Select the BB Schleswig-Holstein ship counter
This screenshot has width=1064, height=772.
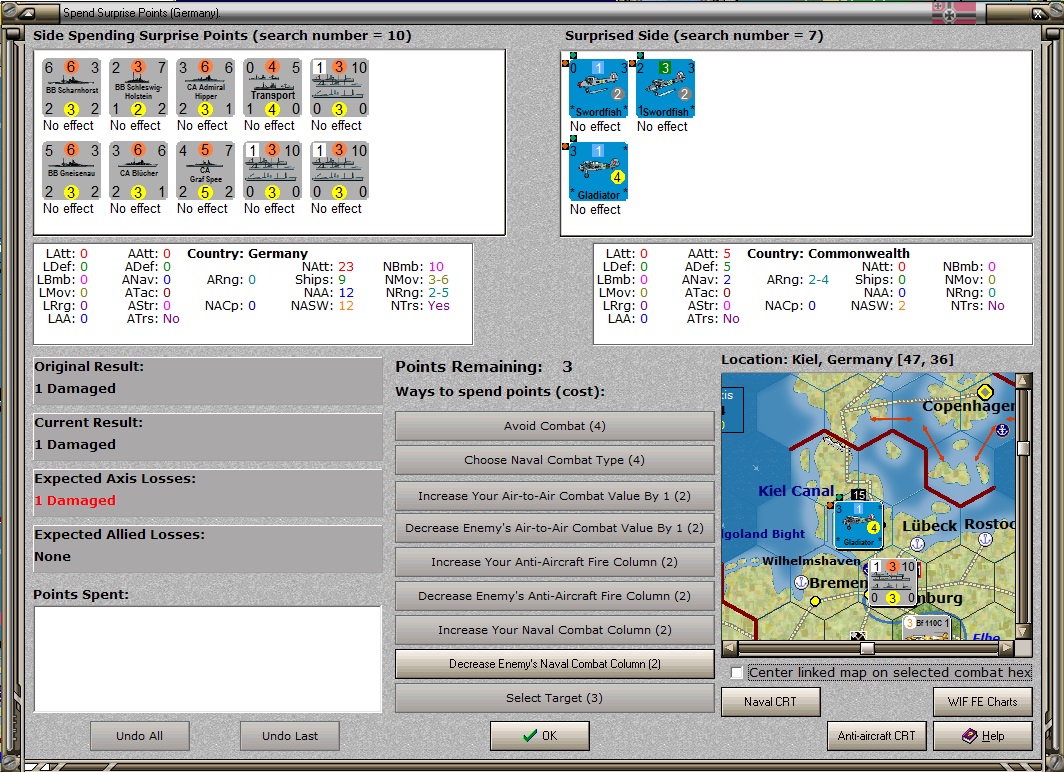pos(138,88)
